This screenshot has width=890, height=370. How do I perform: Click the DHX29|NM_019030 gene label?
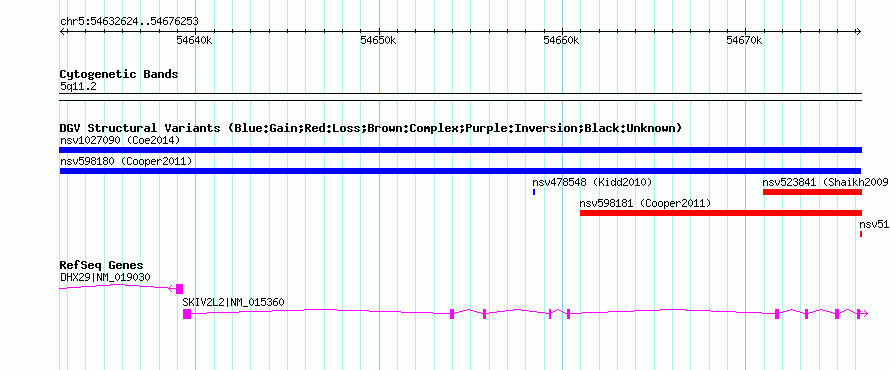click(x=105, y=277)
